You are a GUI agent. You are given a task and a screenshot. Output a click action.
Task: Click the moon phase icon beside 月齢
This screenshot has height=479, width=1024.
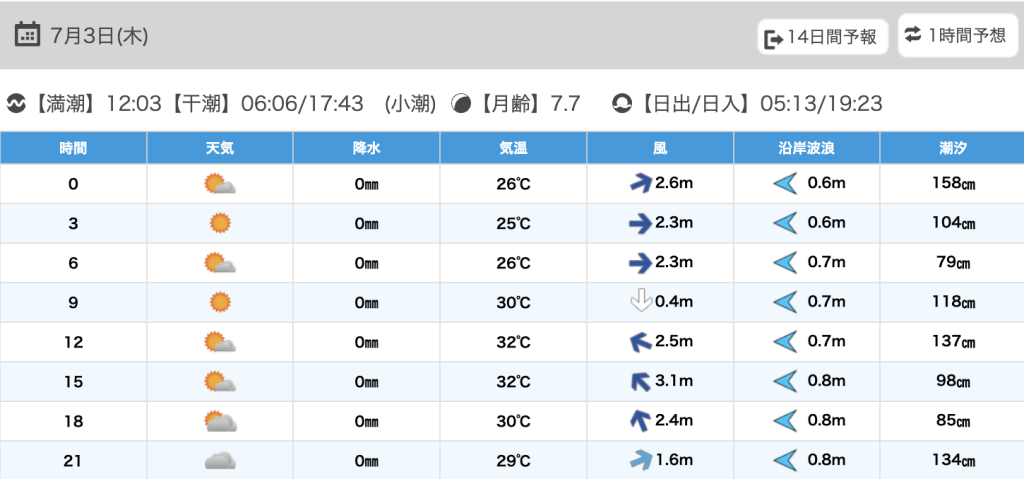coord(462,103)
